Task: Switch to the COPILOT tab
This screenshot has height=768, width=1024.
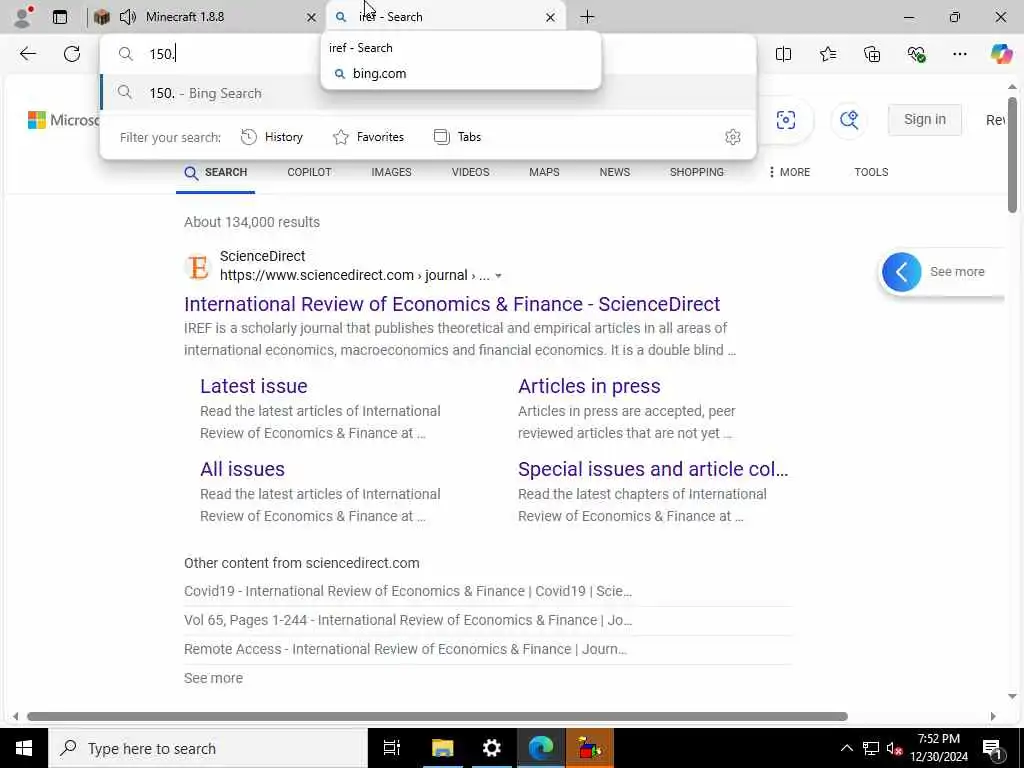Action: (310, 172)
